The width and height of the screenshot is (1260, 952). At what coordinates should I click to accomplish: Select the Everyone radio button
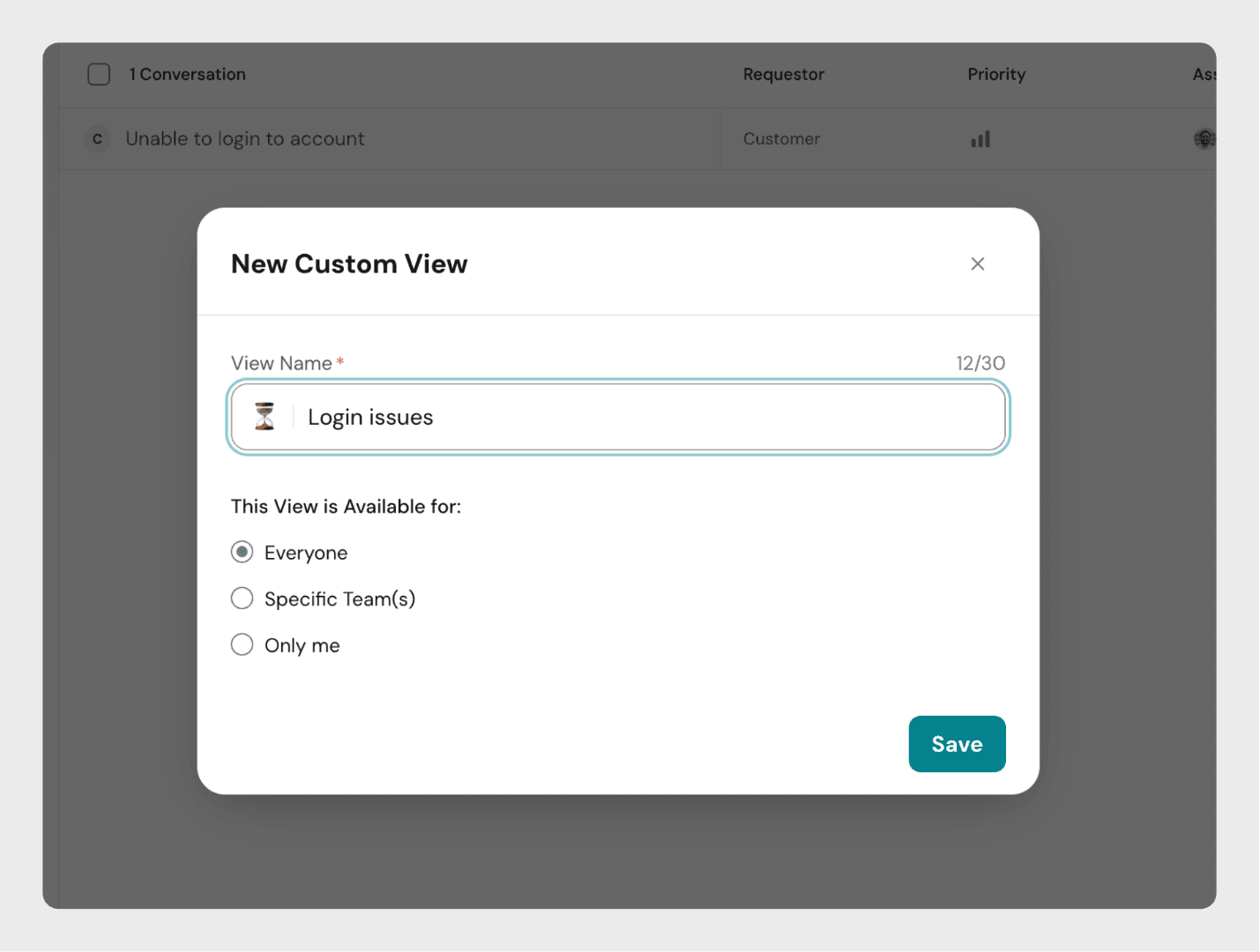click(242, 553)
